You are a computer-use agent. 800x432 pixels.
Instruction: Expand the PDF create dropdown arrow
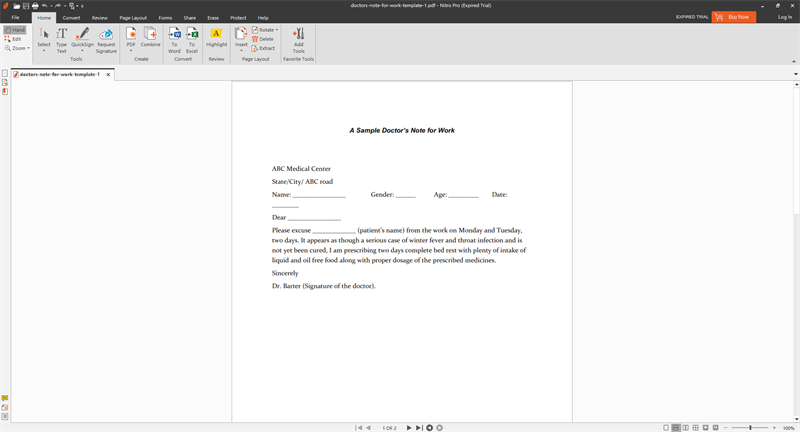pyautogui.click(x=131, y=50)
